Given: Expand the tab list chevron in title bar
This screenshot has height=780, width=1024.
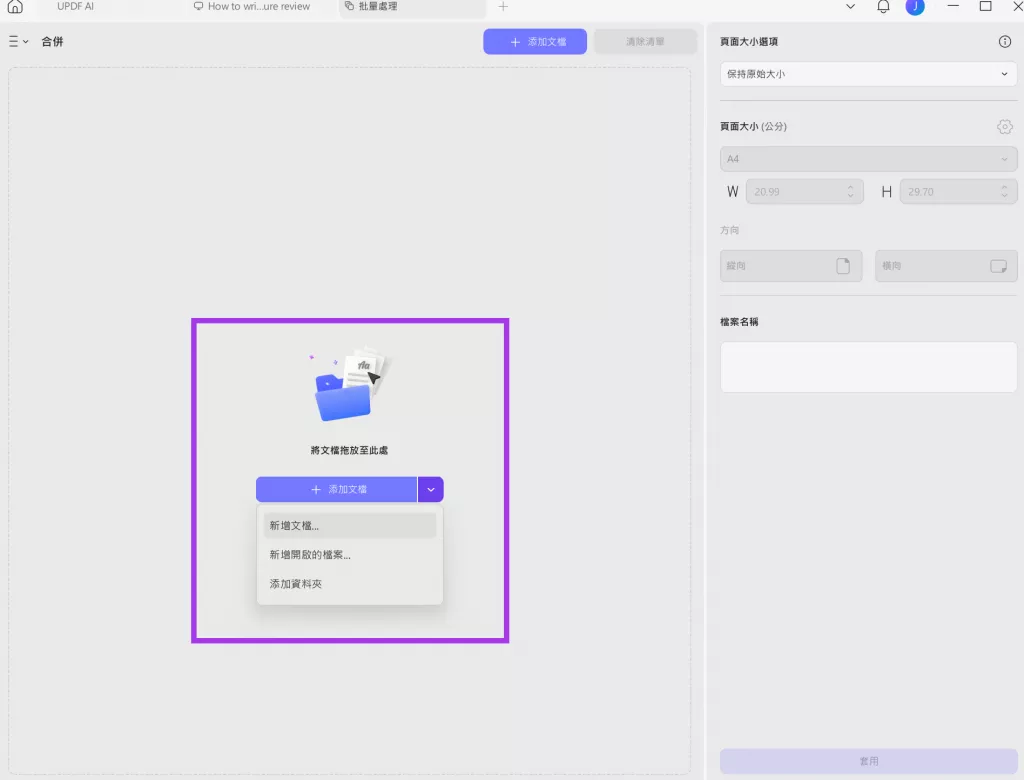Looking at the screenshot, I should [x=850, y=7].
